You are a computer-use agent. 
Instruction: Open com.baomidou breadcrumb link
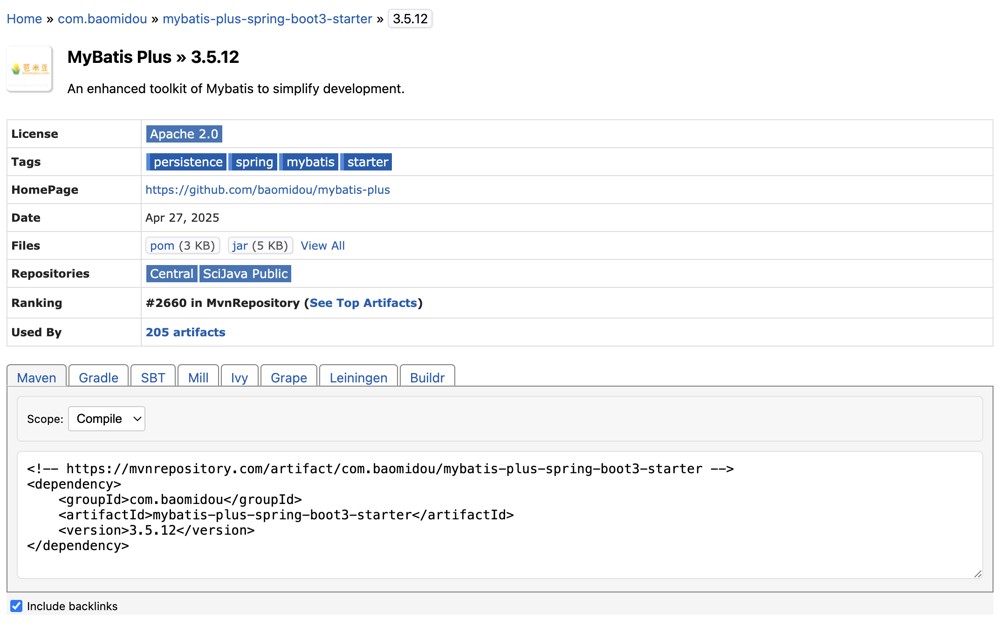coord(102,19)
